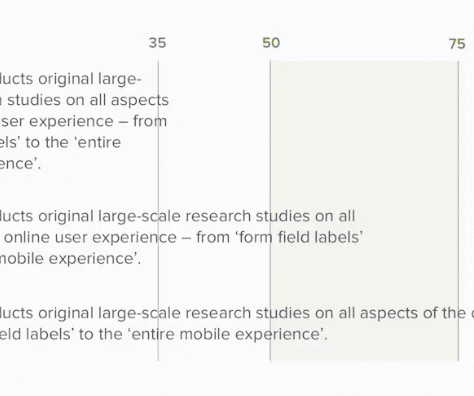This screenshot has width=474, height=396.
Task: Select the vertical guide line under 75
Action: 458,211
